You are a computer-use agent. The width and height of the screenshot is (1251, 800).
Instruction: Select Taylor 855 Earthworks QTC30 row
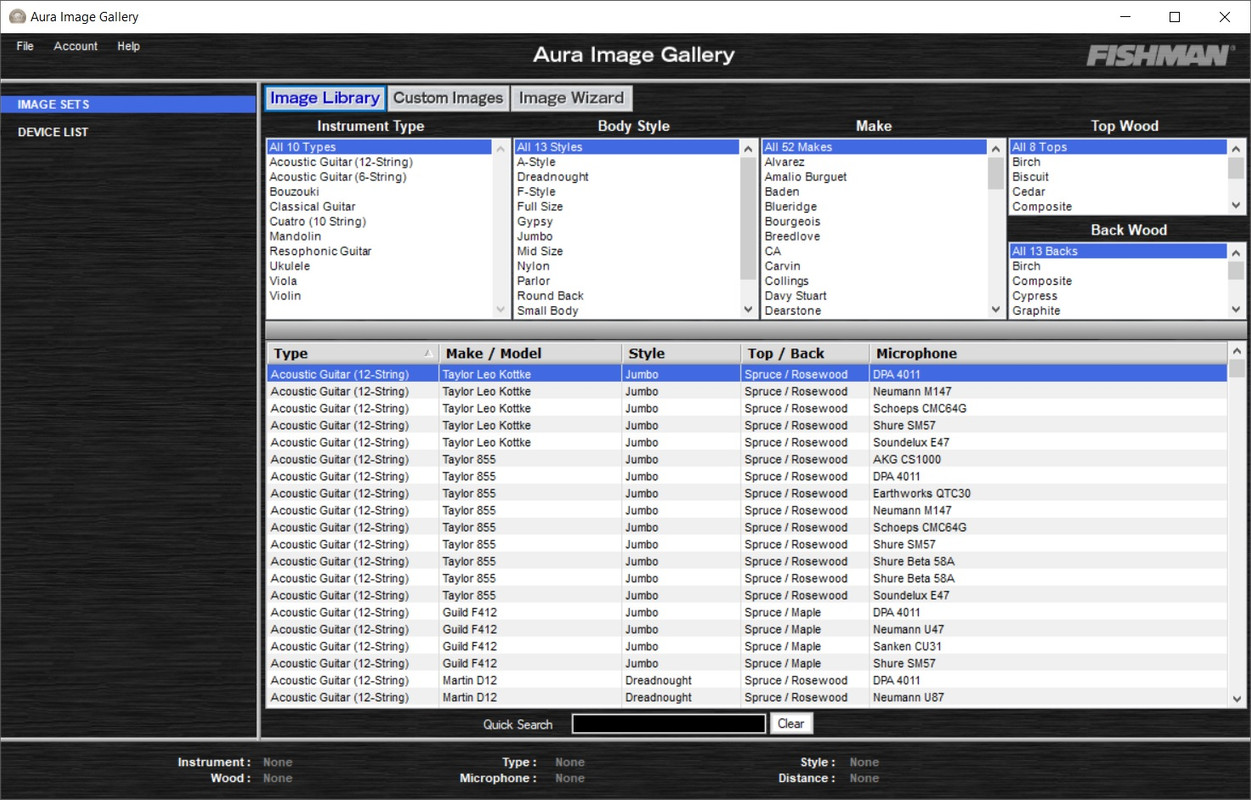(747, 494)
